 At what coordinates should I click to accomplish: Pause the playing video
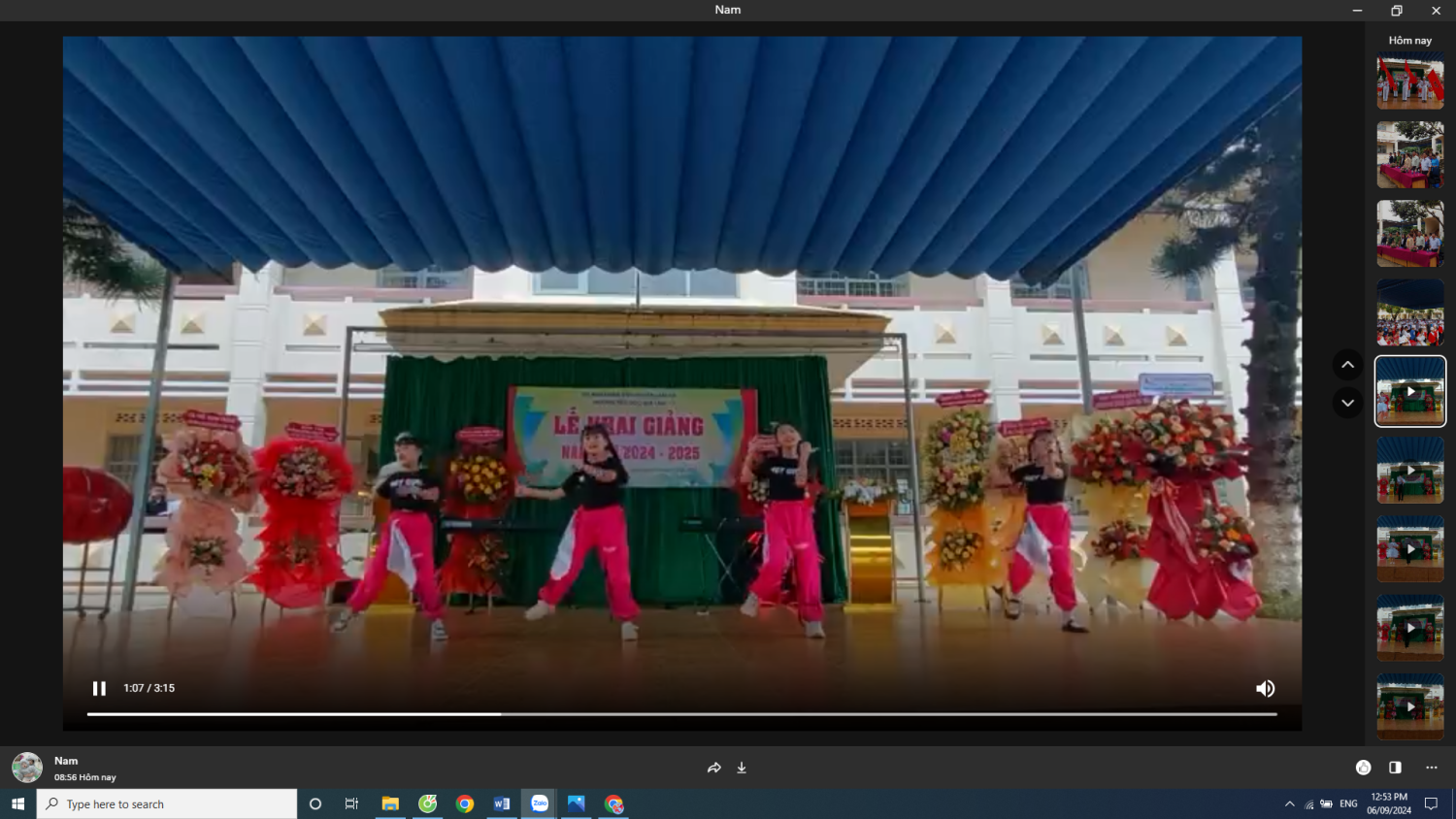point(99,688)
